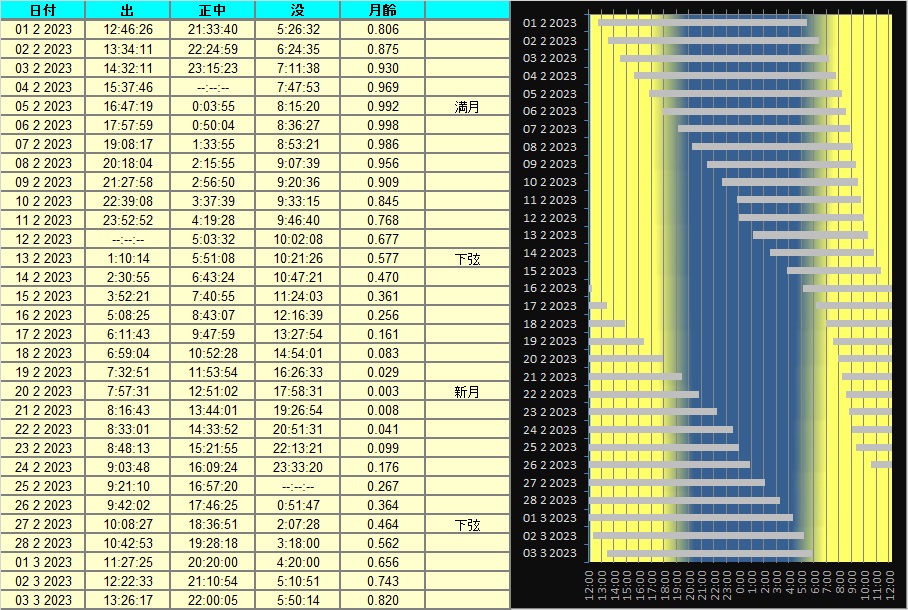Click the 出 column header
This screenshot has width=908, height=610.
point(128,10)
